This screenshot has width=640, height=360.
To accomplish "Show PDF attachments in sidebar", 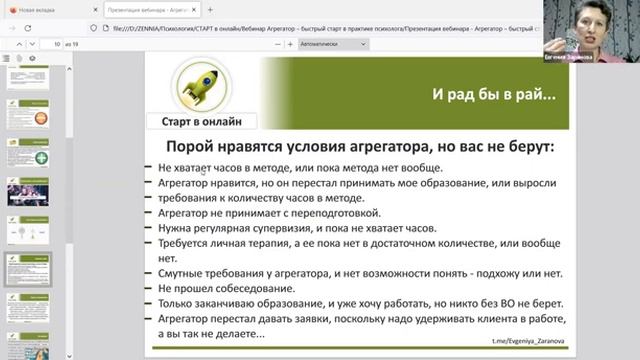I will 19,58.
